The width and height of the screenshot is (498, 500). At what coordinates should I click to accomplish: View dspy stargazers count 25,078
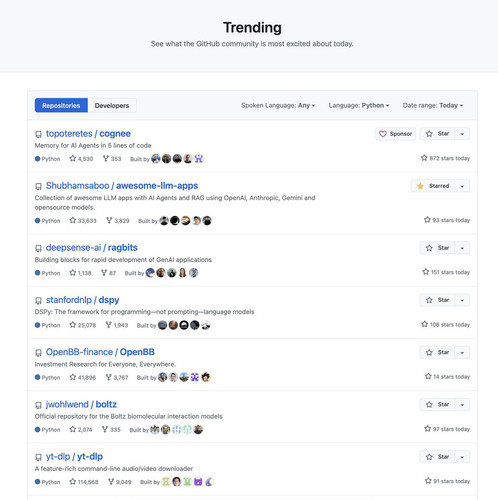pos(82,325)
